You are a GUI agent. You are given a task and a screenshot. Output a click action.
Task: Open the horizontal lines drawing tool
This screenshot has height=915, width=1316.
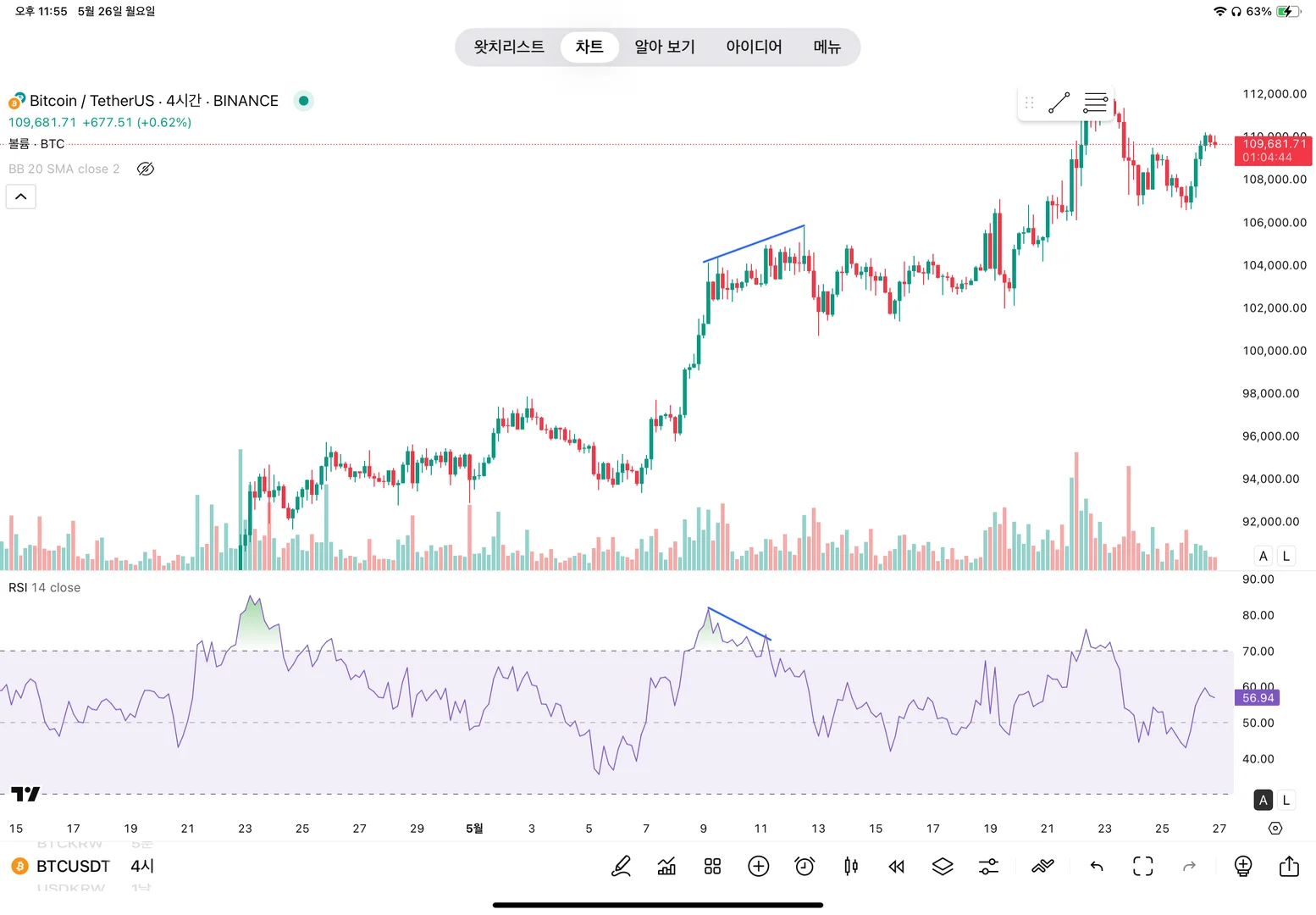(x=1096, y=103)
